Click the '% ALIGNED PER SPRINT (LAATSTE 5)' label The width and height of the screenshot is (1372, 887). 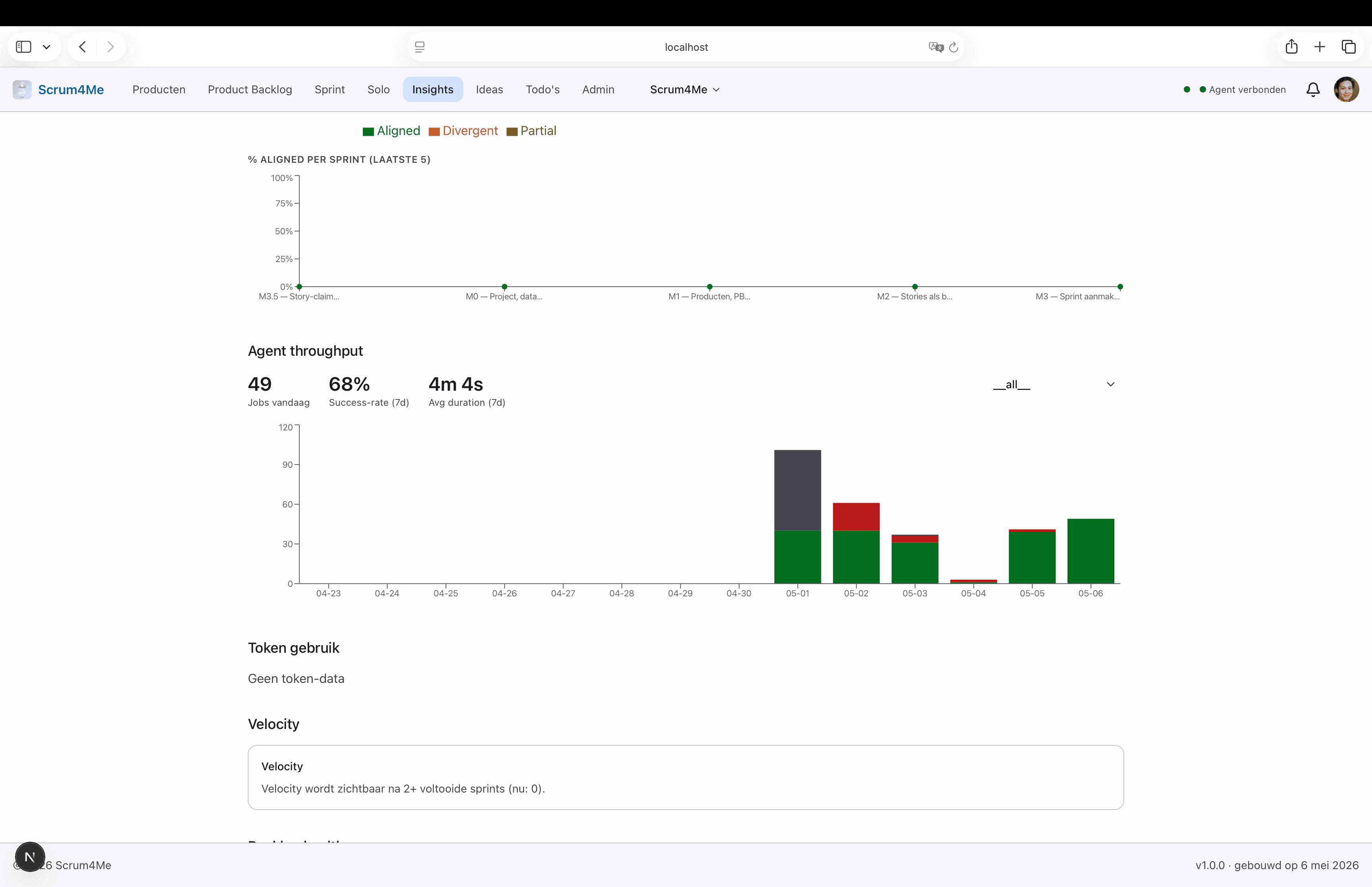click(339, 160)
